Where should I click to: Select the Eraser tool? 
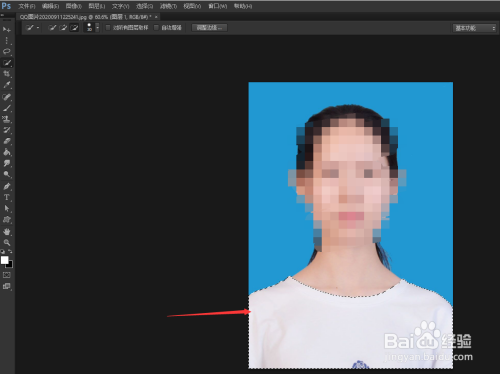pos(7,141)
